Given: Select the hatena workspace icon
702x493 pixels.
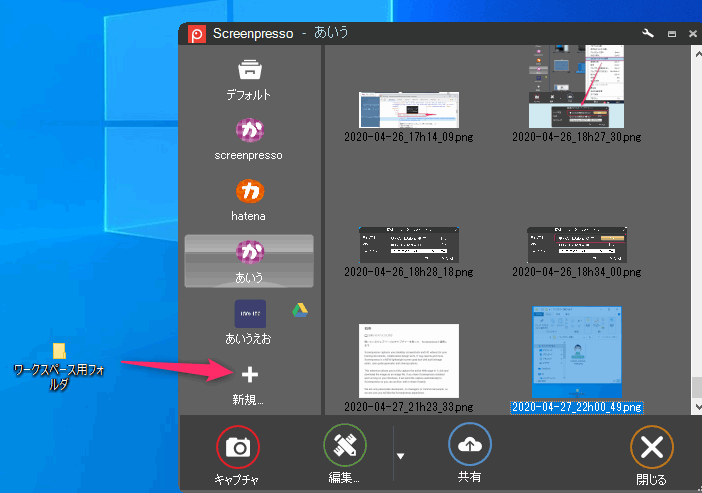Looking at the screenshot, I should (x=250, y=191).
